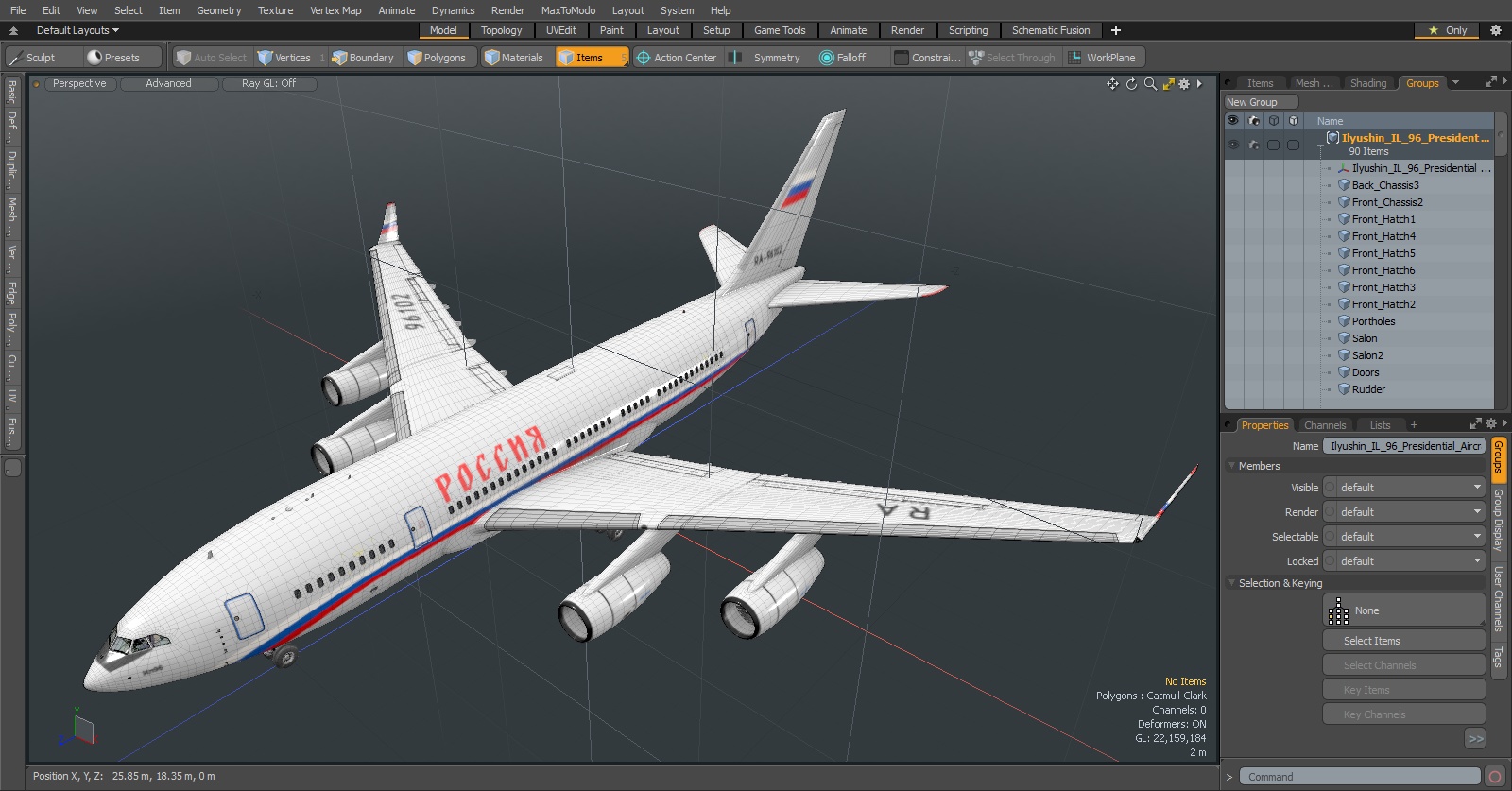Click the Advanced viewport style button
Viewport: 1512px width, 791px height.
[168, 84]
